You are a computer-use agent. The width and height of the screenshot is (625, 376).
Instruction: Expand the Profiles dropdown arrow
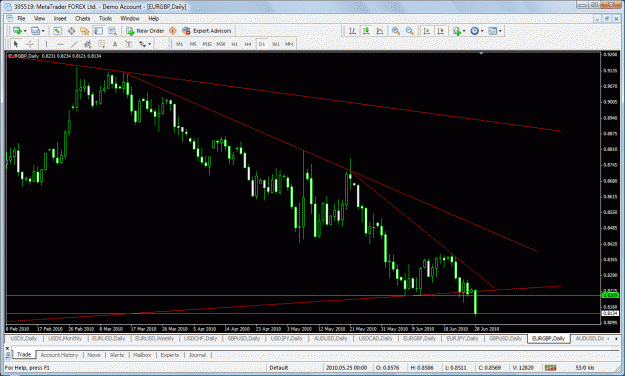point(43,31)
